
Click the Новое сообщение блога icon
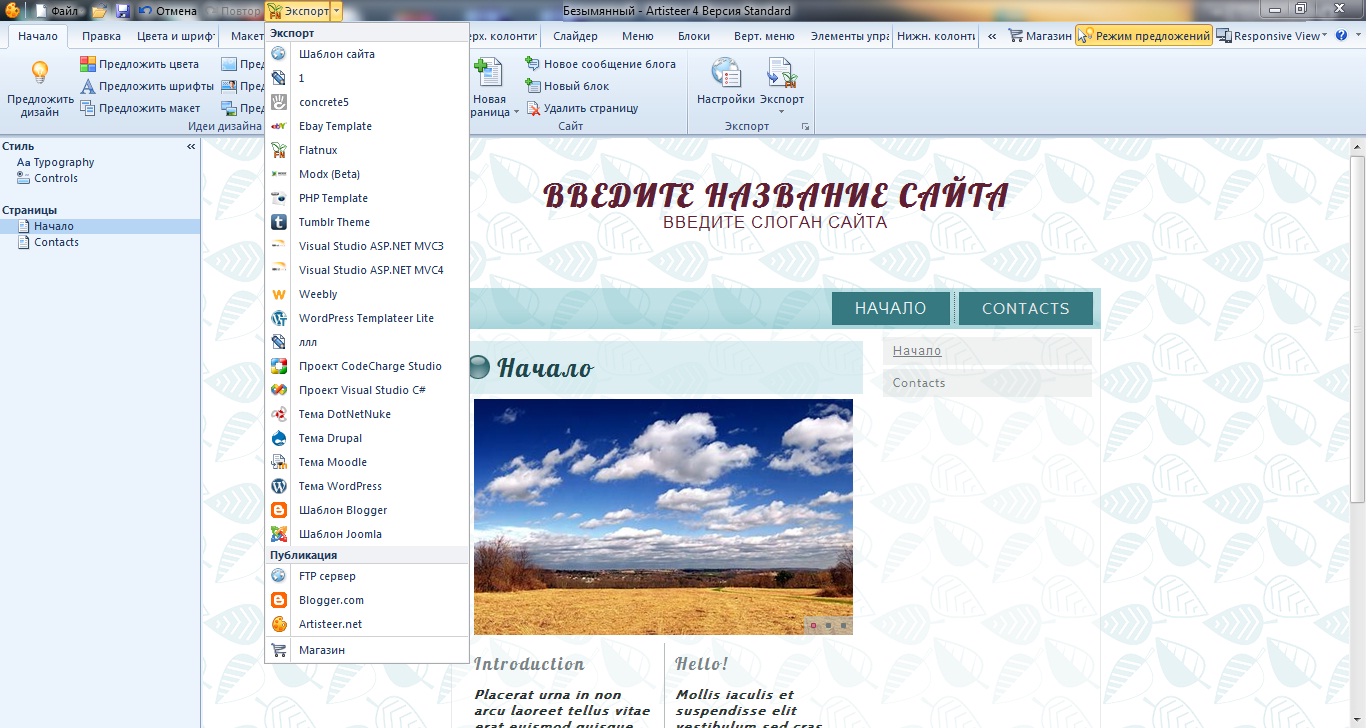533,64
